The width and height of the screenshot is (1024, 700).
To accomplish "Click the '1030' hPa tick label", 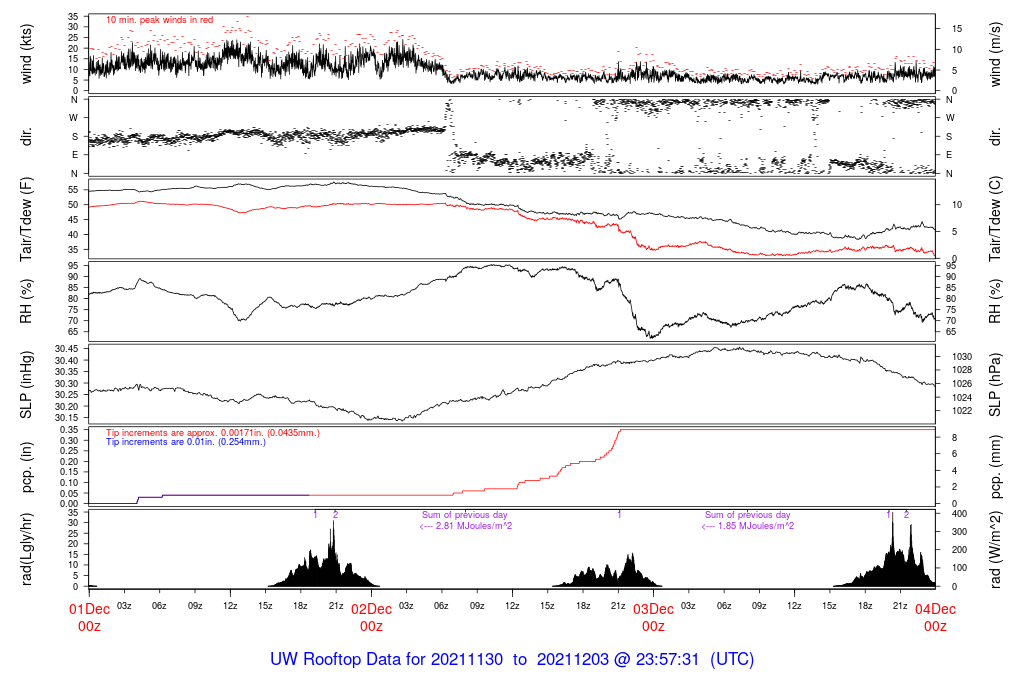I will click(x=962, y=357).
